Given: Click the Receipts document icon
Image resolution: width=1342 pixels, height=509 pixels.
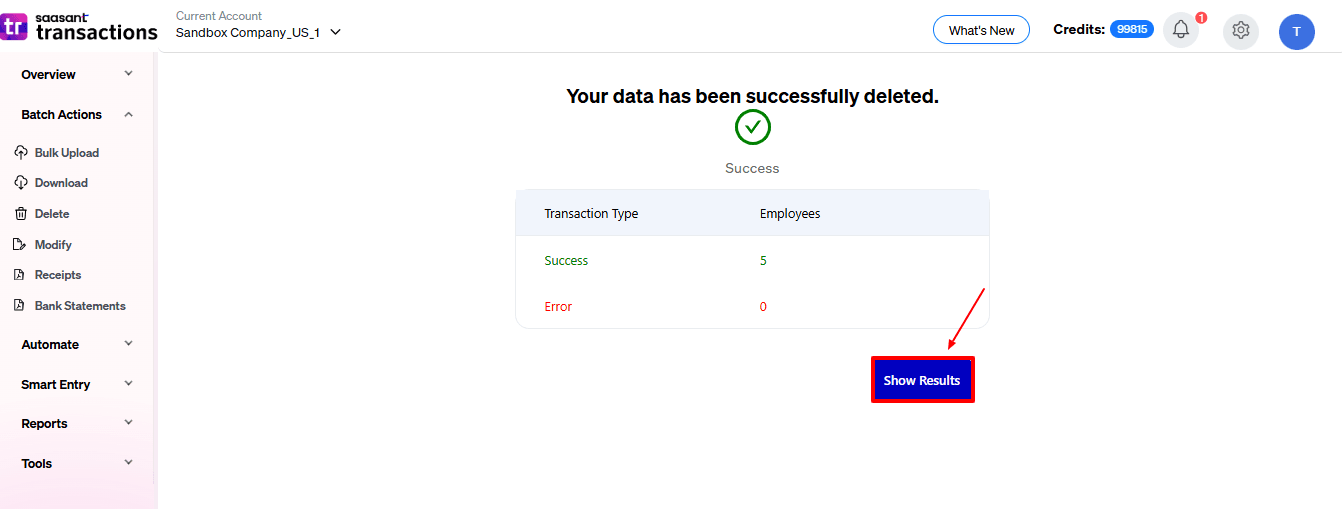Looking at the screenshot, I should coord(20,275).
